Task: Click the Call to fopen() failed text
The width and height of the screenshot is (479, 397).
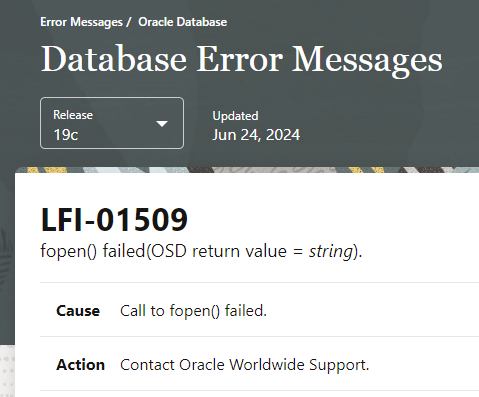Action: coord(193,311)
